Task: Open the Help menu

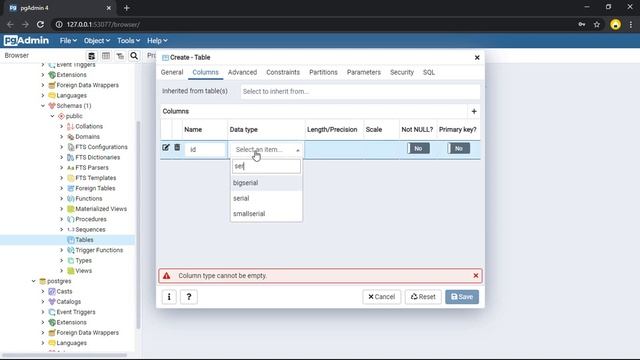Action: [157, 40]
